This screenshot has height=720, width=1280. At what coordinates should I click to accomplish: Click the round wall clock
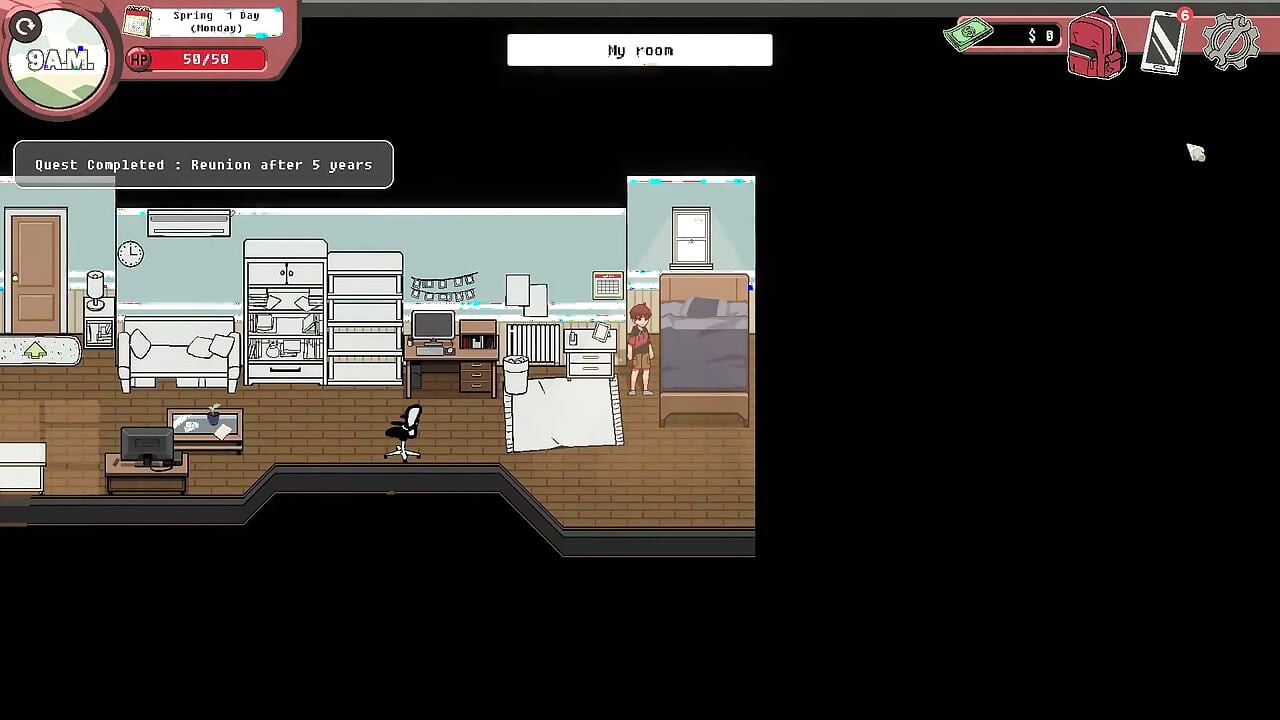tap(130, 254)
